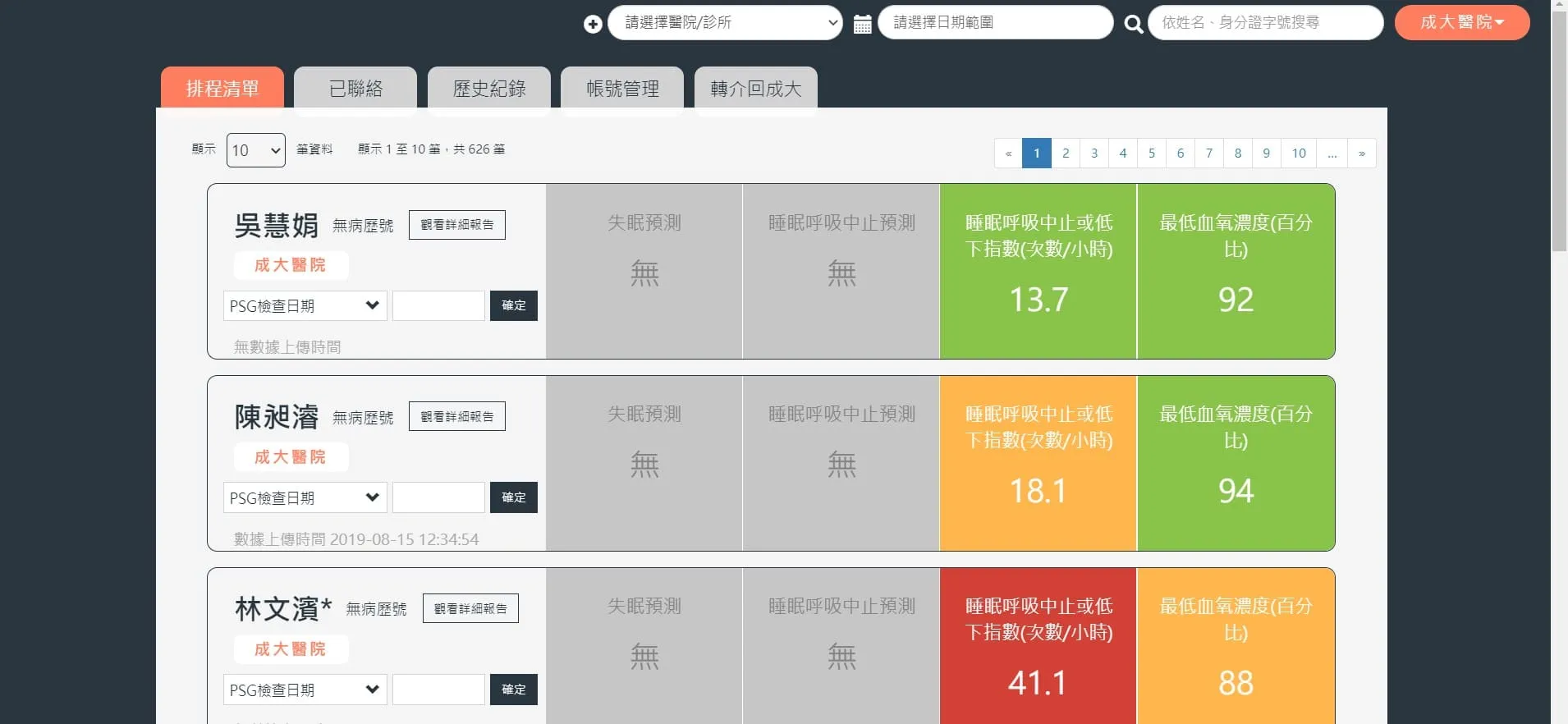Go to next page with » arrow
Image resolution: width=1568 pixels, height=724 pixels.
[x=1362, y=154]
